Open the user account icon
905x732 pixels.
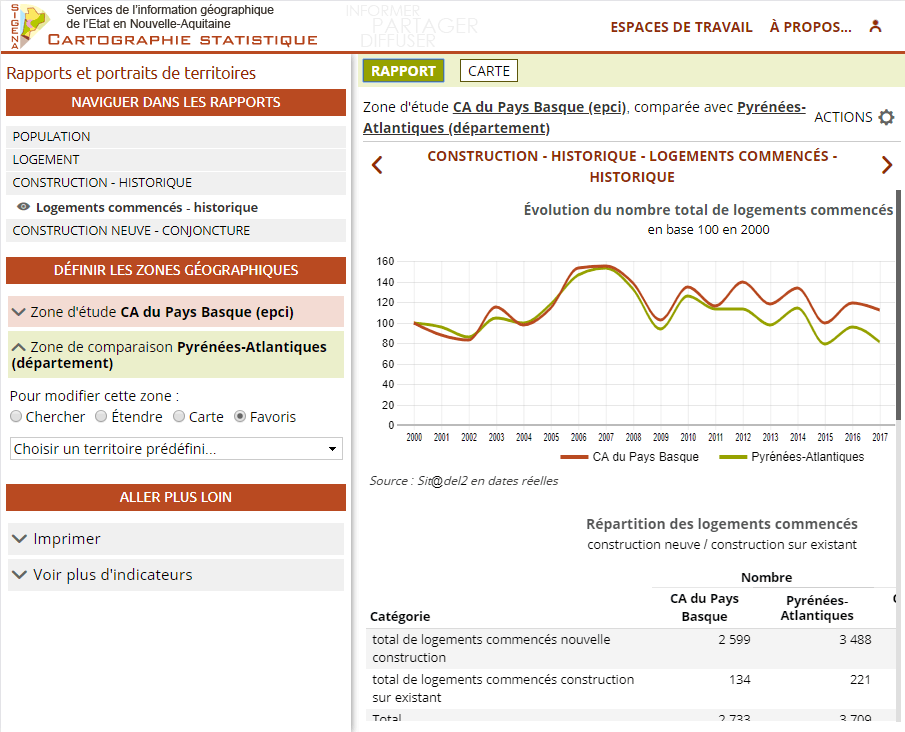point(875,27)
